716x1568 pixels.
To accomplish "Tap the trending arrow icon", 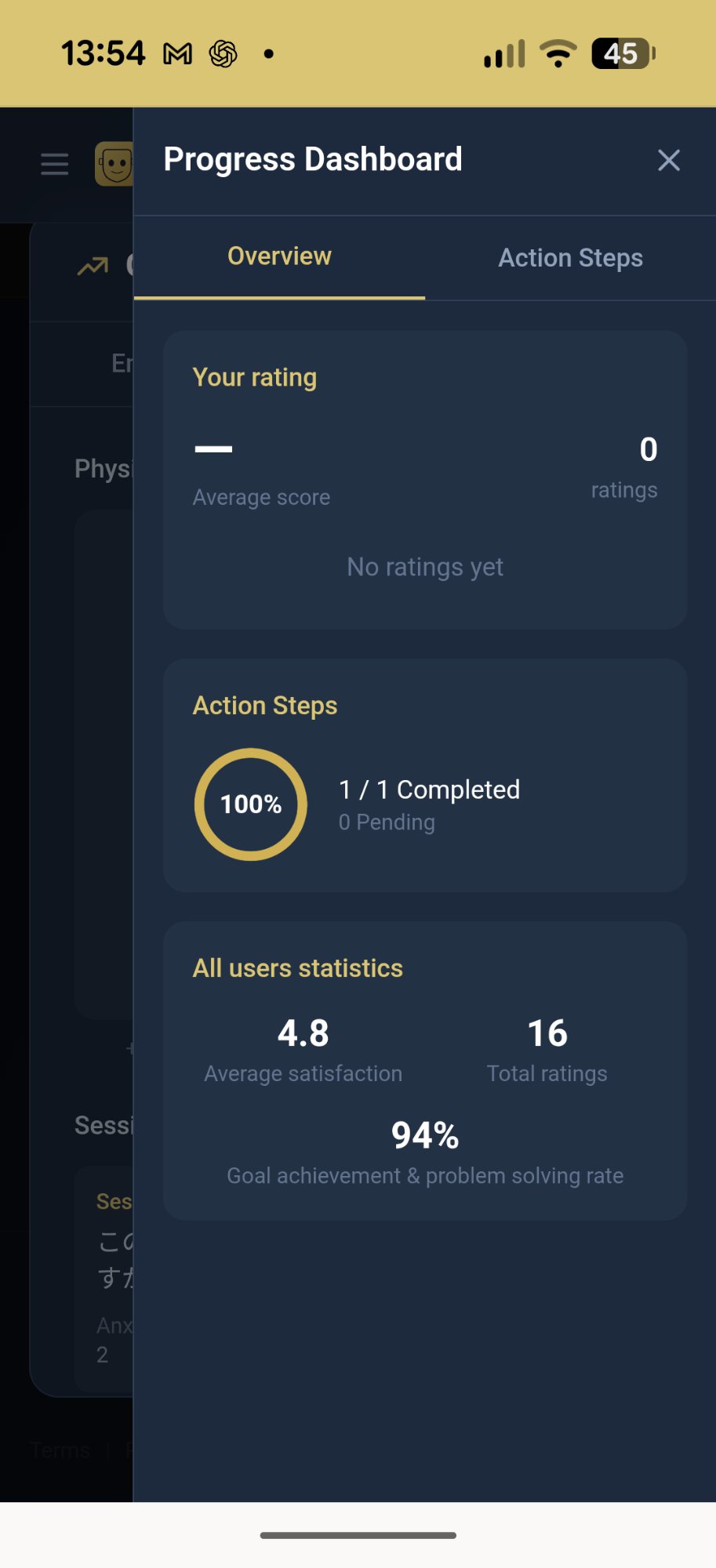I will [x=93, y=267].
